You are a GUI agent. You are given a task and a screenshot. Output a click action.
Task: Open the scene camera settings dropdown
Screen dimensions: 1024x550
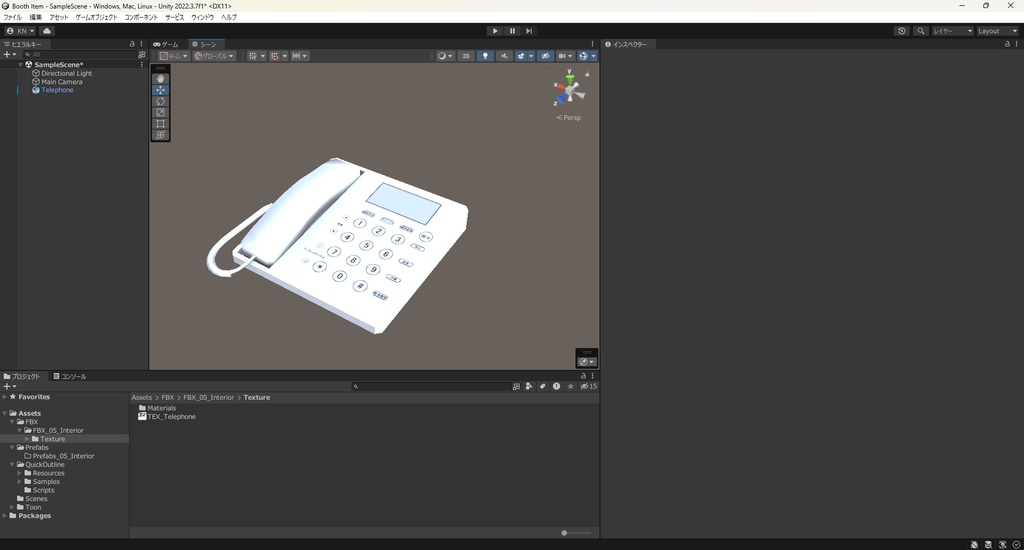pos(565,56)
